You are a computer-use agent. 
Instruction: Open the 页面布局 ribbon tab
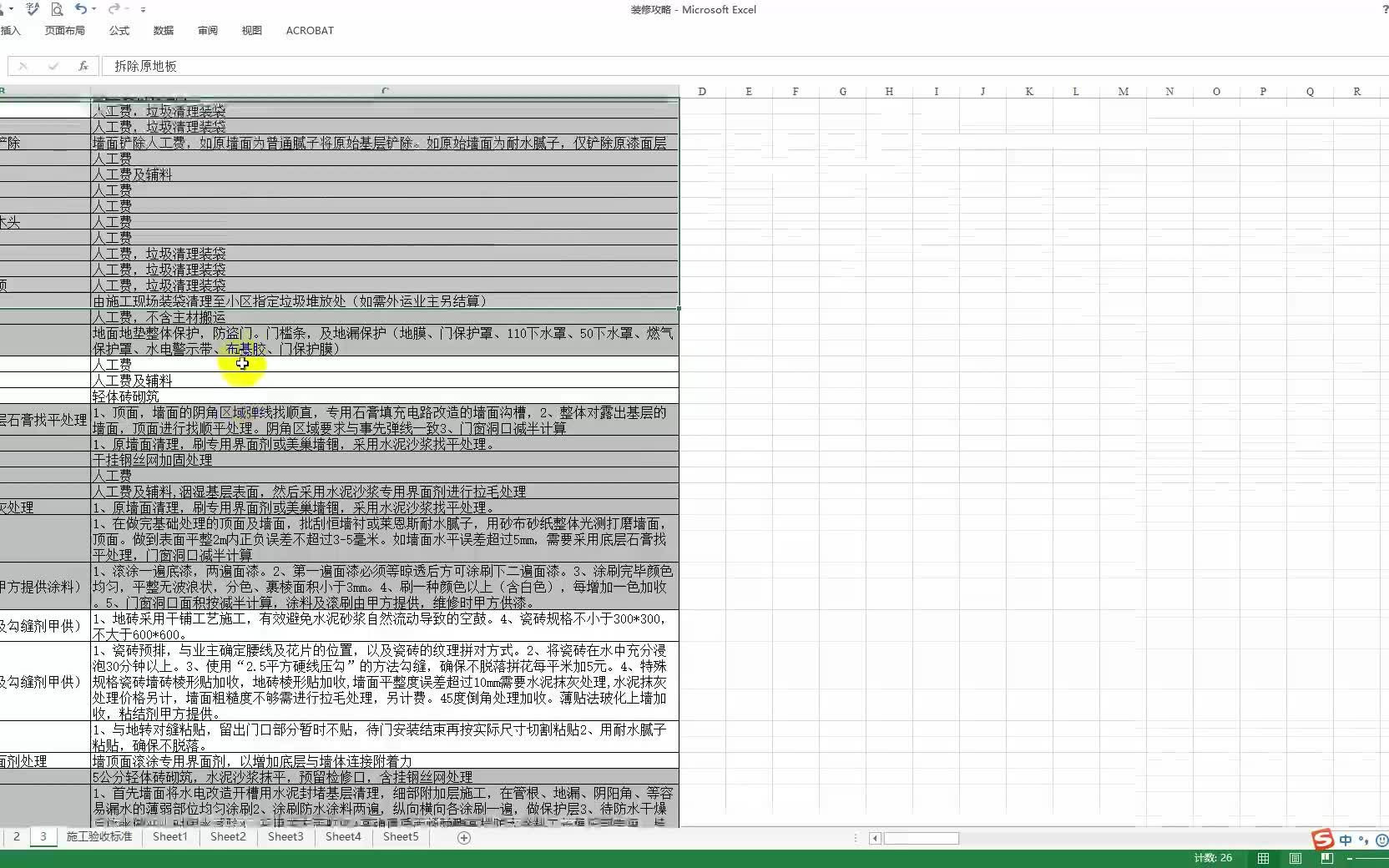pyautogui.click(x=64, y=30)
